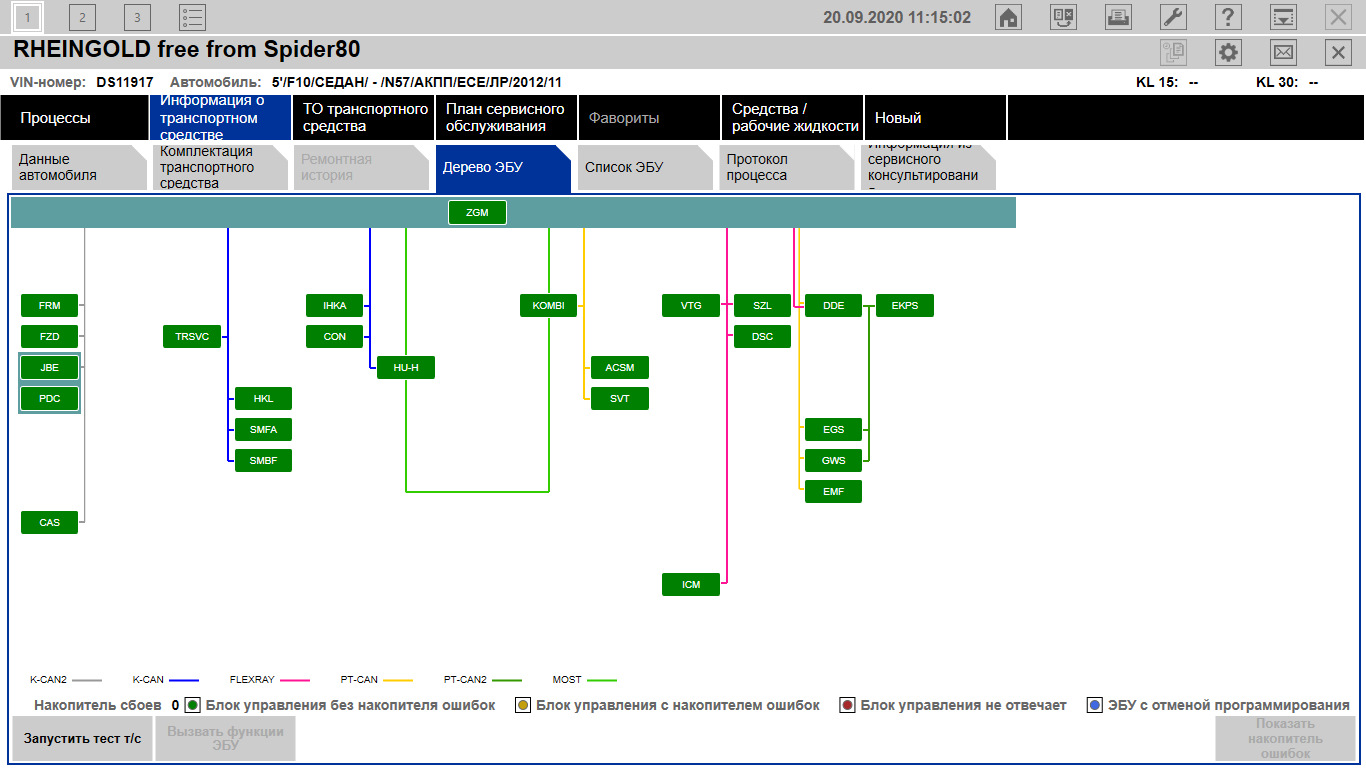Click the FLEXRAY legend label
The image size is (1366, 768).
pos(250,680)
